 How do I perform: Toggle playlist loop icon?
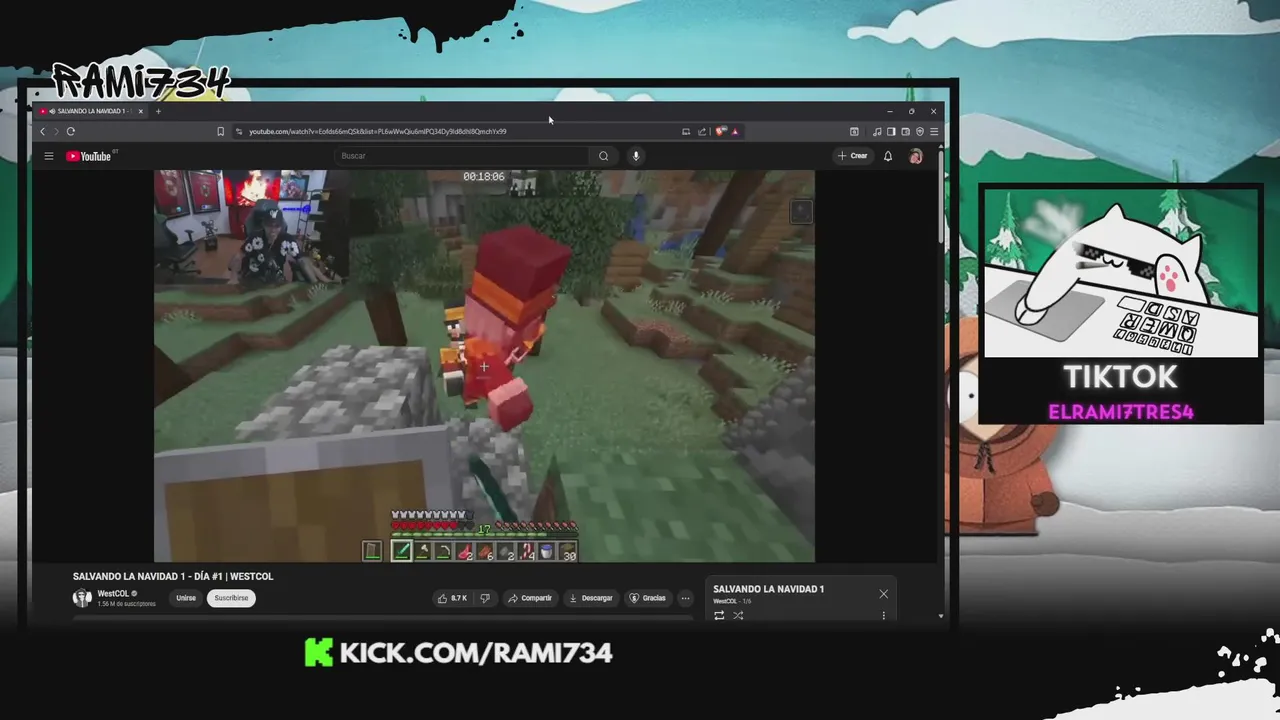719,615
